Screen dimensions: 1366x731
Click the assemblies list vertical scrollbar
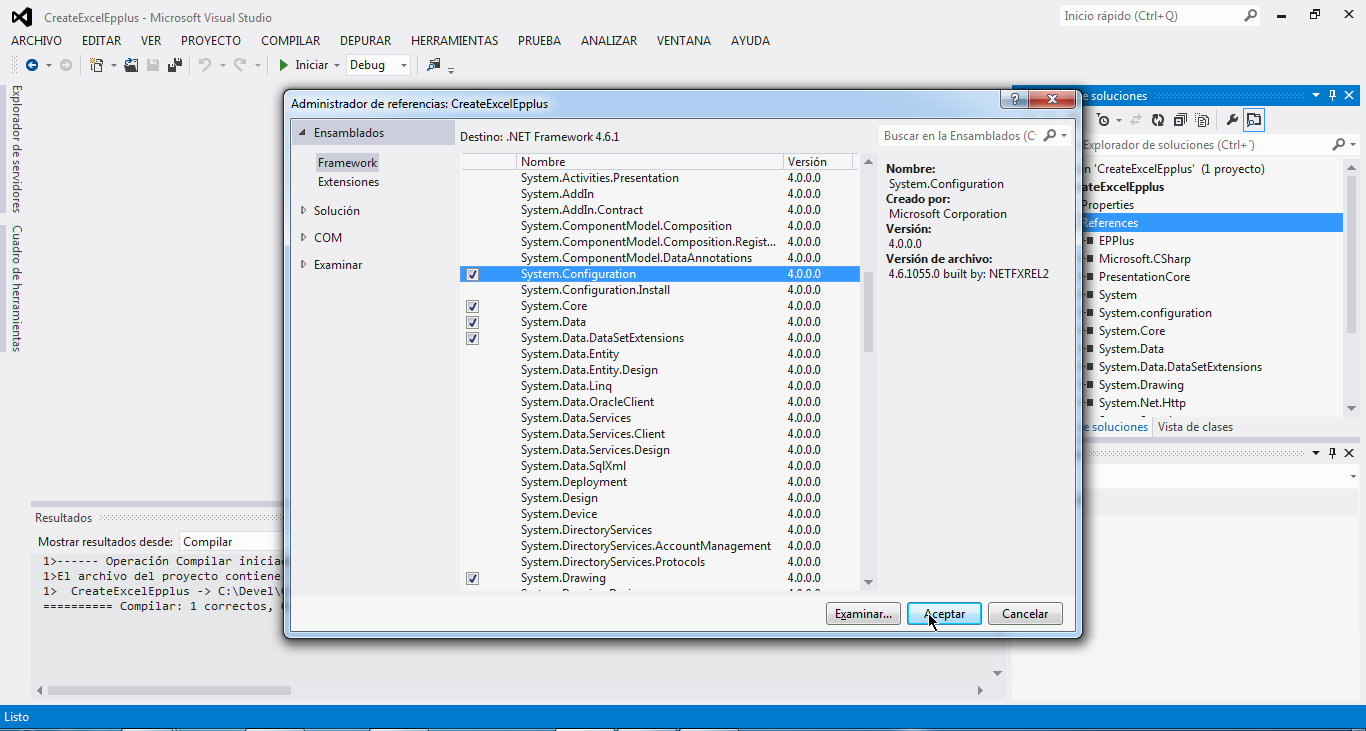[x=868, y=312]
